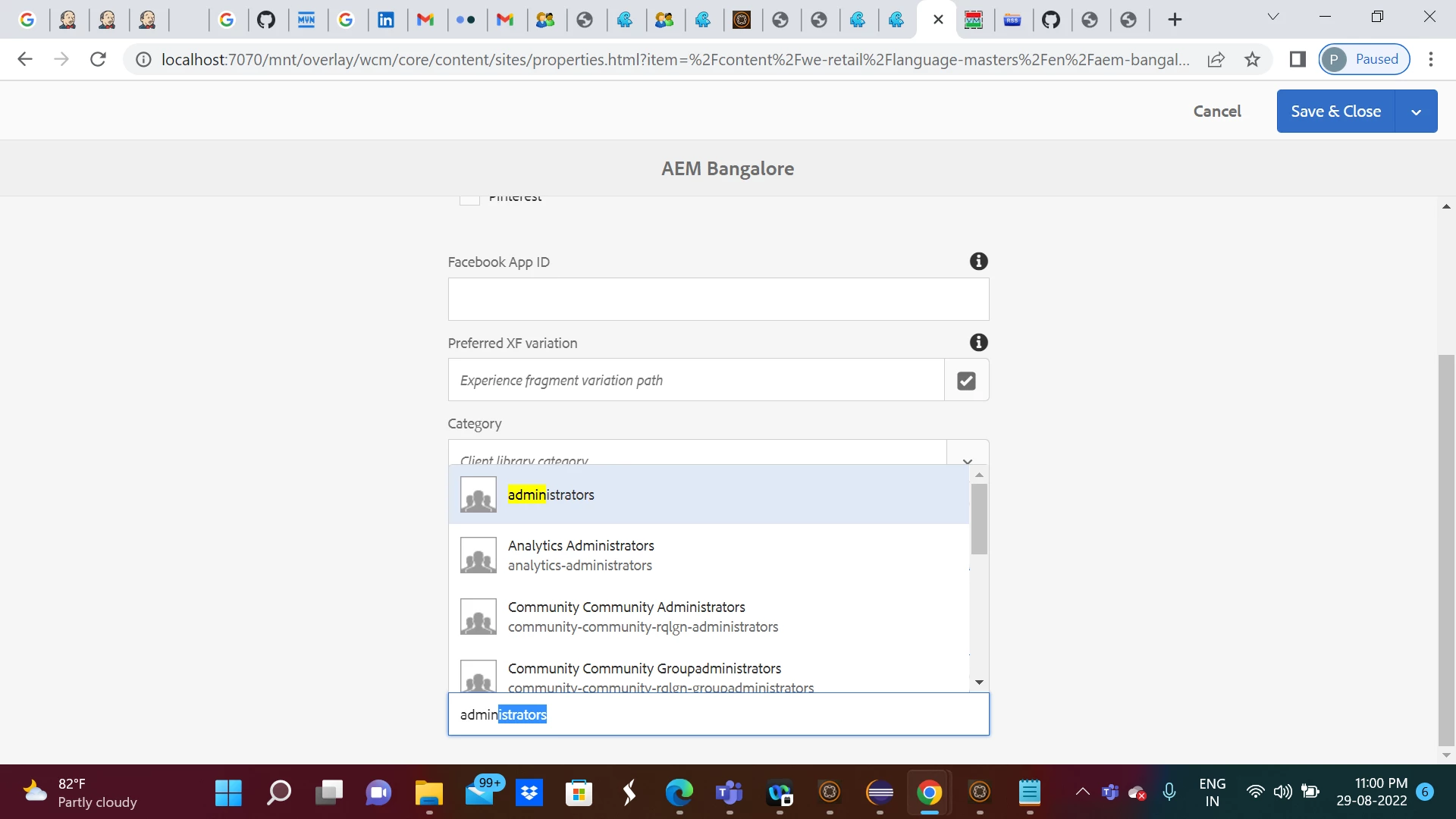Screen dimensions: 1456x819
Task: Click the suggestion list scrollbar down arrow
Action: click(x=979, y=682)
